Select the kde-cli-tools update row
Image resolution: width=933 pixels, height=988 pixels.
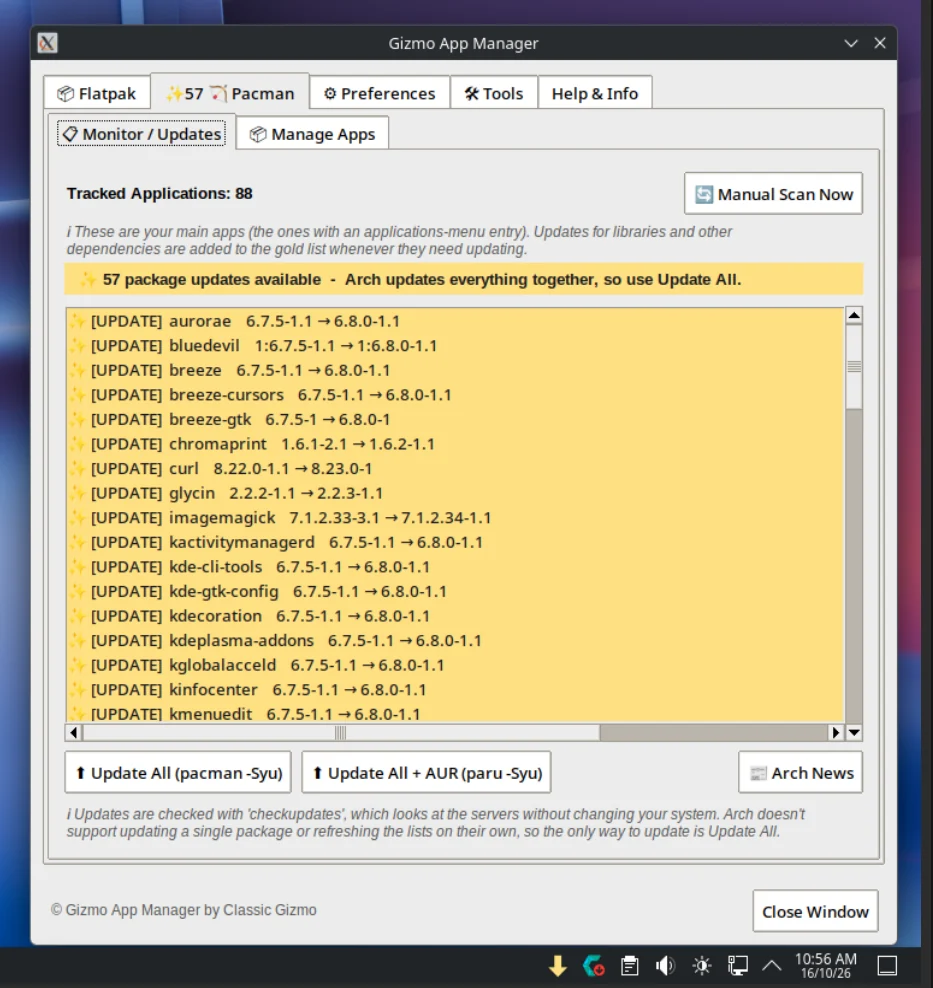(x=455, y=566)
